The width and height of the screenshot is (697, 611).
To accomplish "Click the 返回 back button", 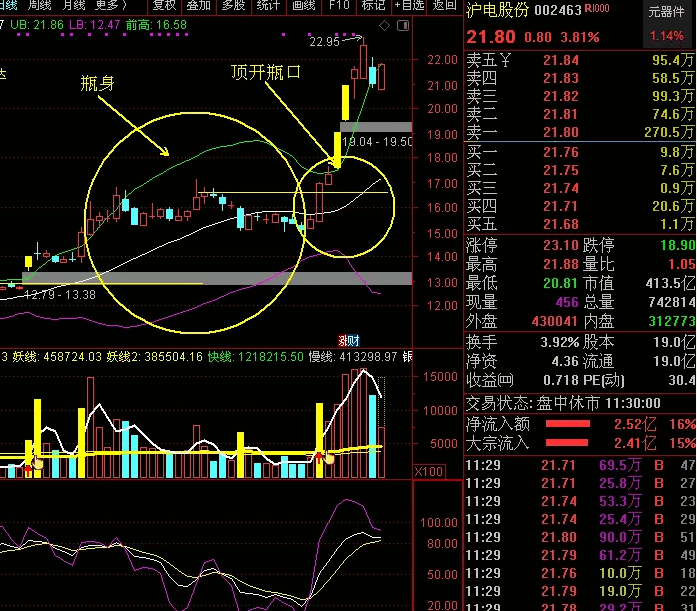I will (x=444, y=5).
